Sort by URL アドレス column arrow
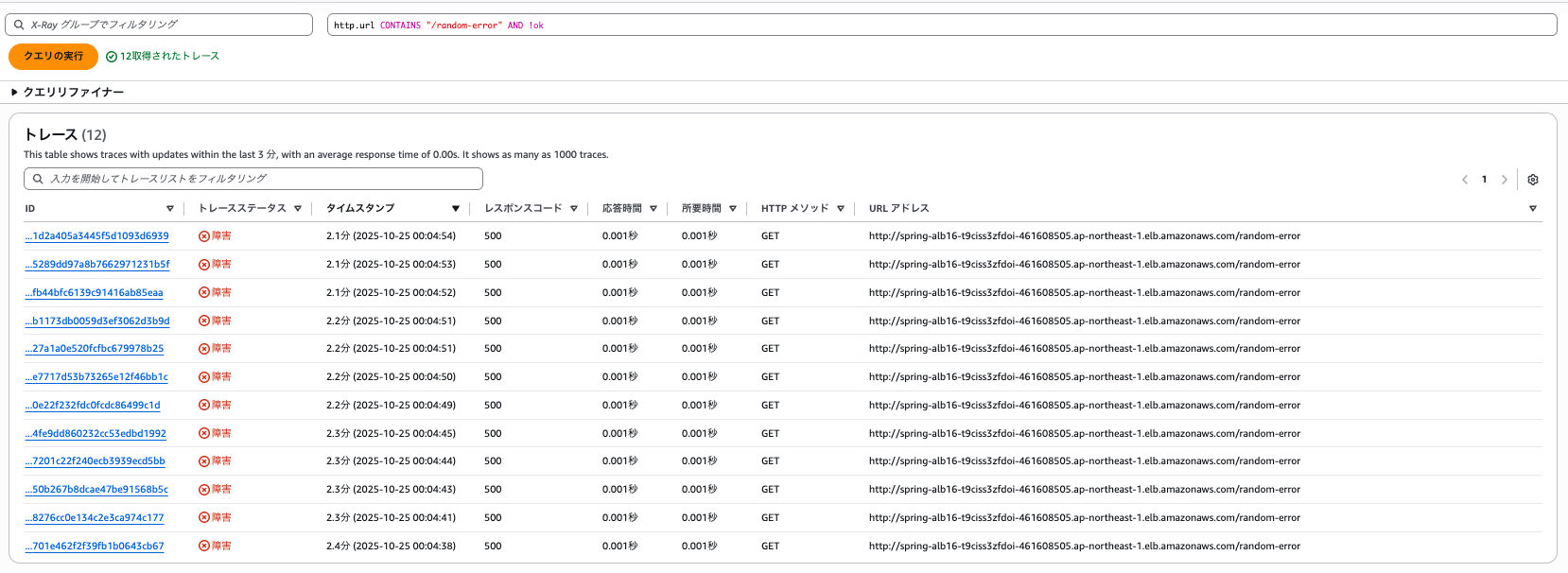 point(1533,209)
